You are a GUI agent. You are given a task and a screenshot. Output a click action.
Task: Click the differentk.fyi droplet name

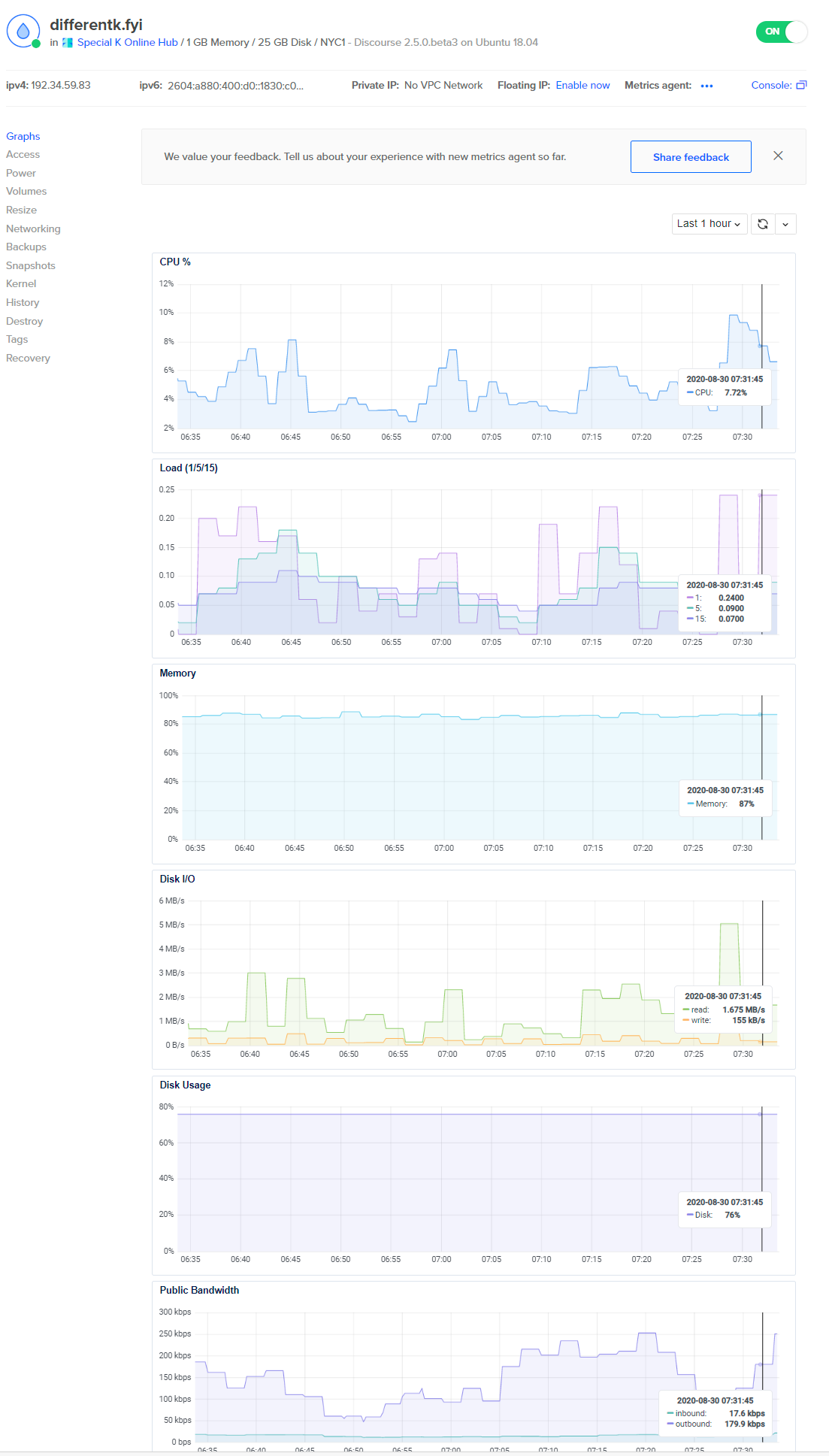point(96,25)
